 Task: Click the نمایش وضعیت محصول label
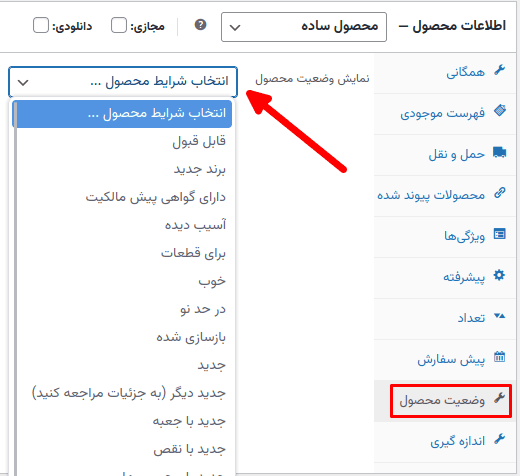coord(312,79)
